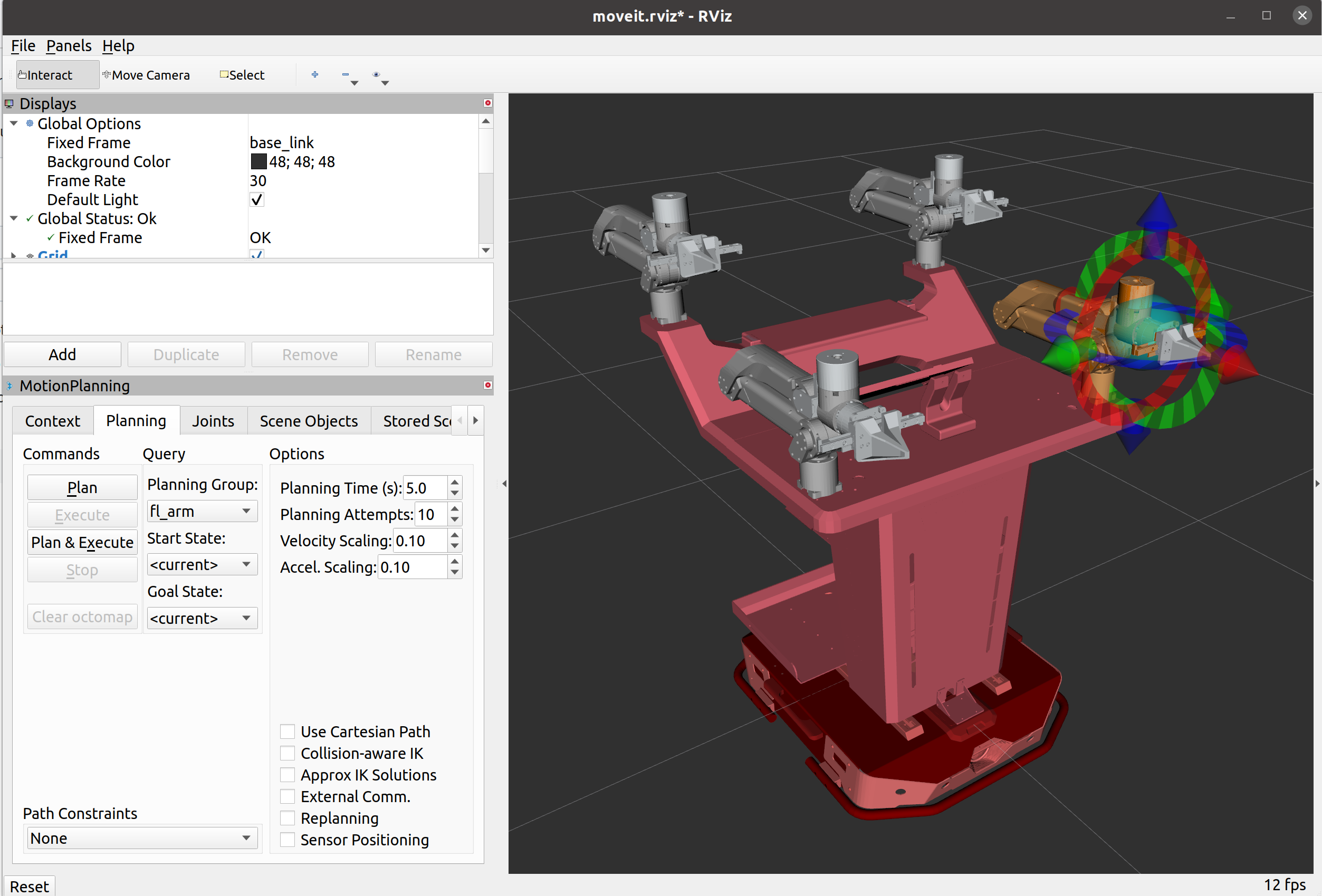This screenshot has width=1322, height=896.
Task: Choose the Select tool
Action: pyautogui.click(x=242, y=75)
